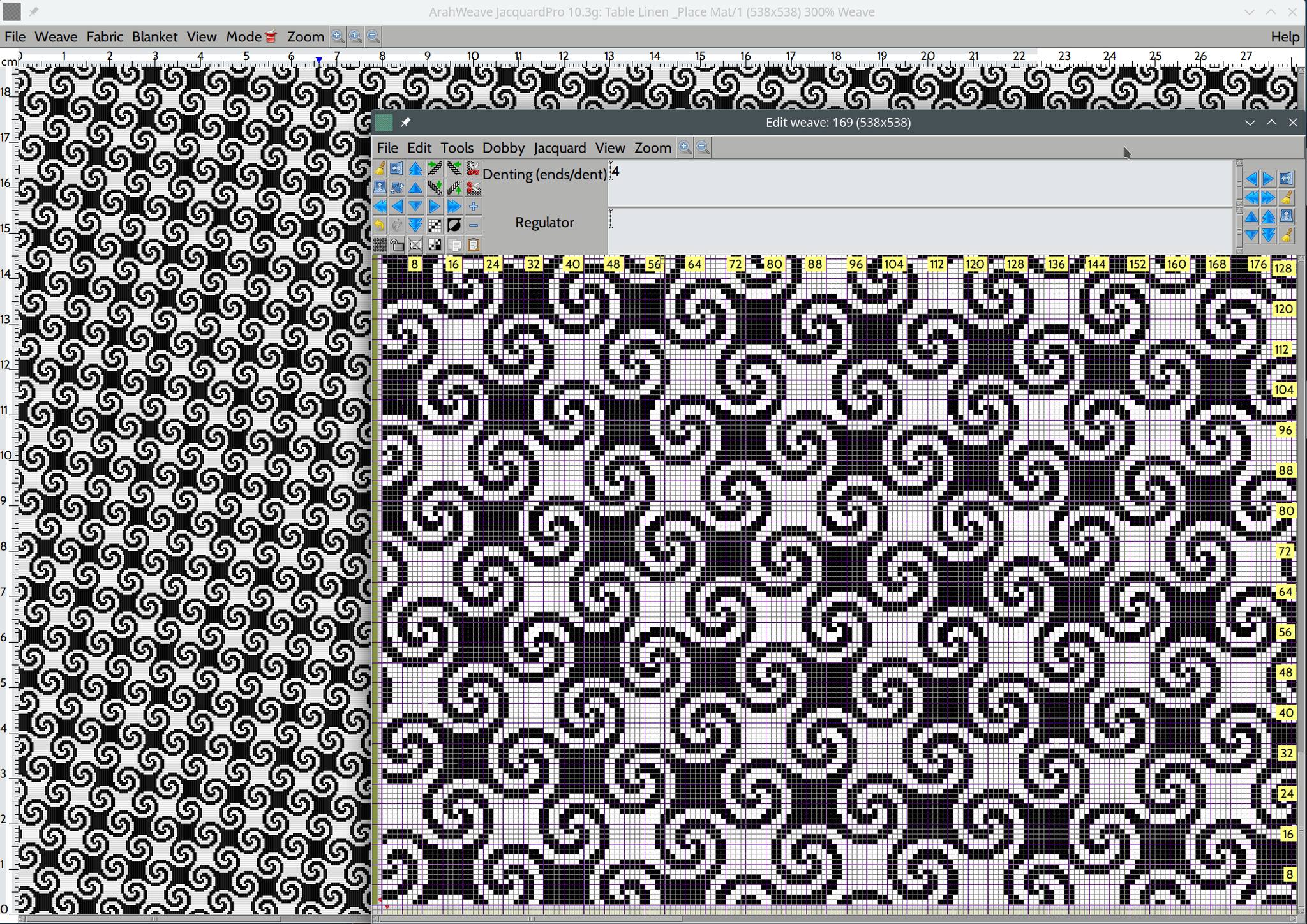This screenshot has height=924, width=1307.
Task: Click scissors icon pointing upward over checker
Action: coord(473,168)
